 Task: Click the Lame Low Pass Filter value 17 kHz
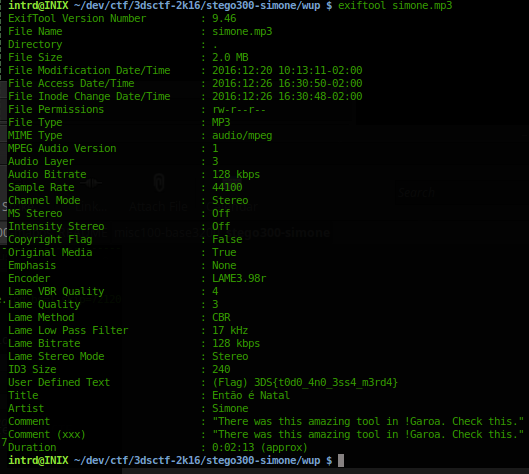(230, 330)
